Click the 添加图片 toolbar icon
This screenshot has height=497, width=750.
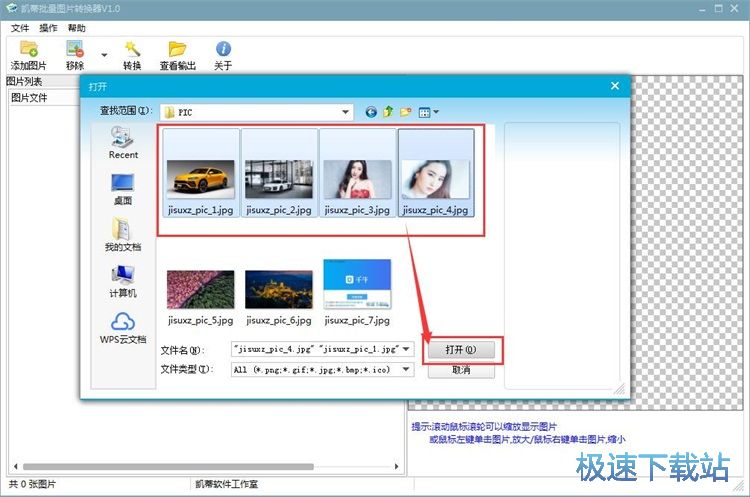(28, 49)
